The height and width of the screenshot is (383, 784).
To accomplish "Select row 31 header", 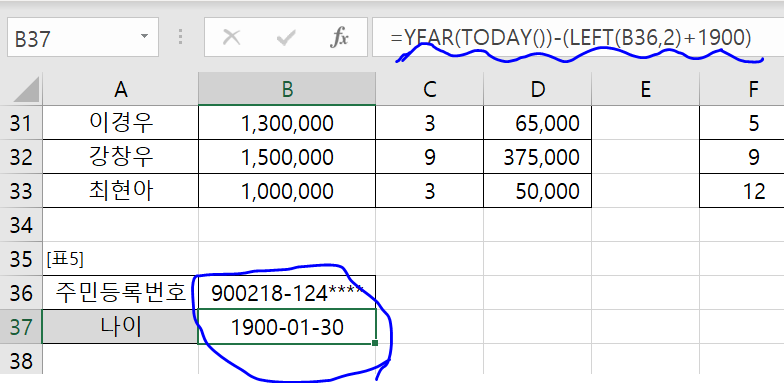I will point(21,122).
